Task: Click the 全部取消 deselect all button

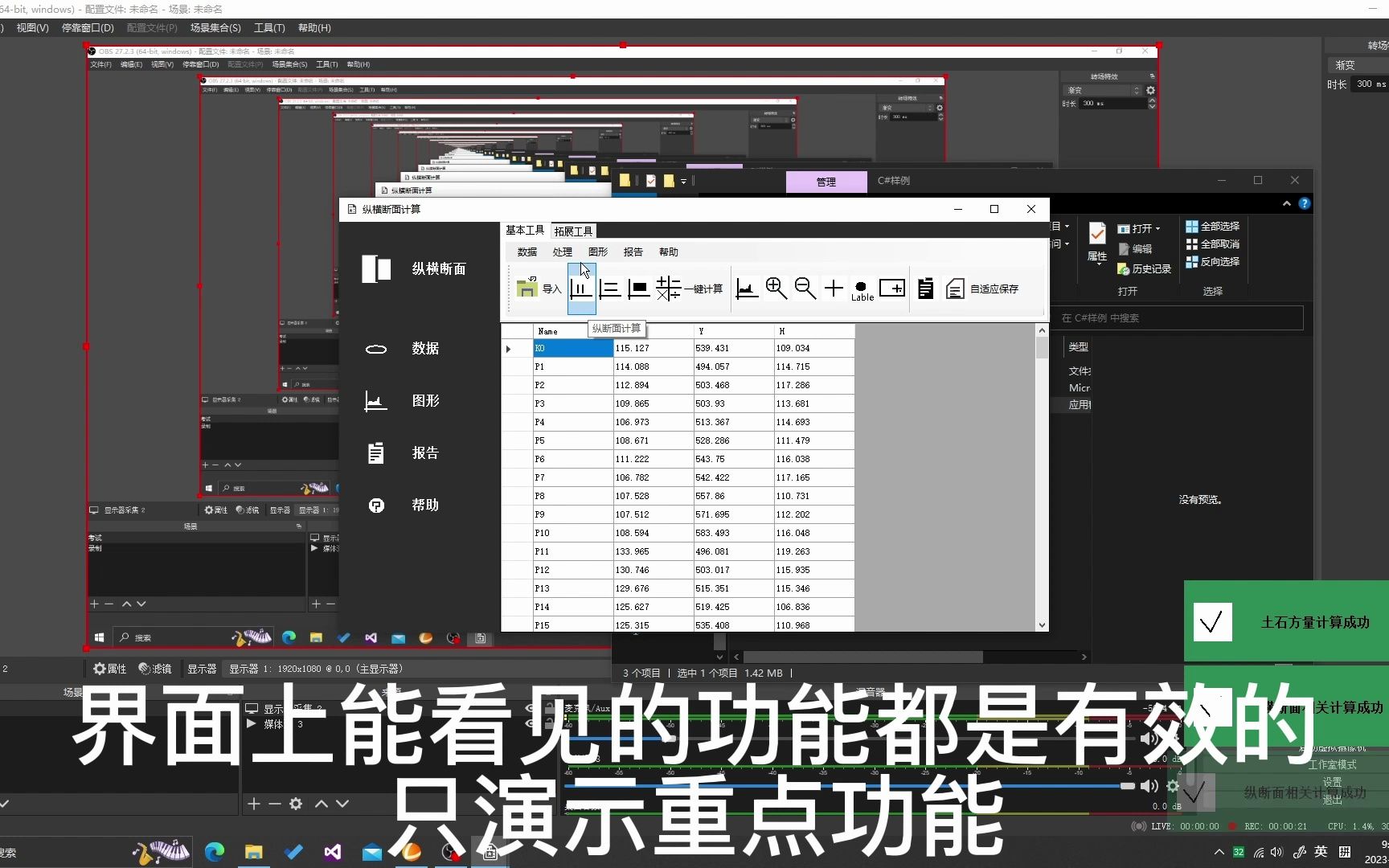Action: (x=1219, y=244)
